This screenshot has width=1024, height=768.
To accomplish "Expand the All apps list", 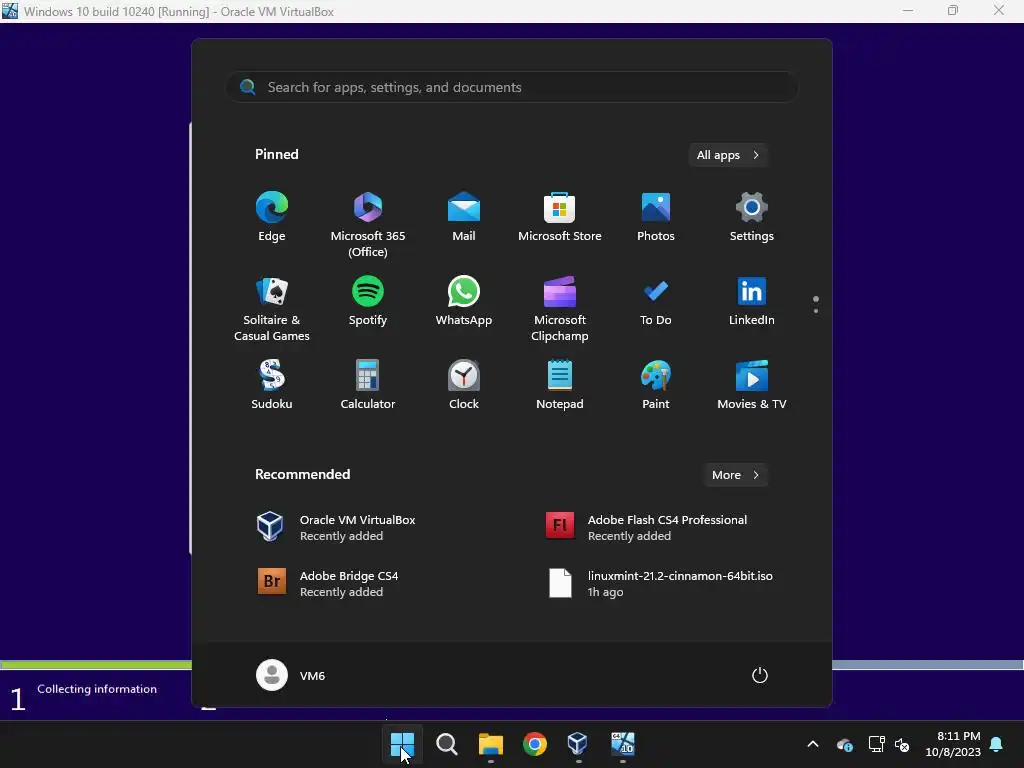I will [728, 155].
